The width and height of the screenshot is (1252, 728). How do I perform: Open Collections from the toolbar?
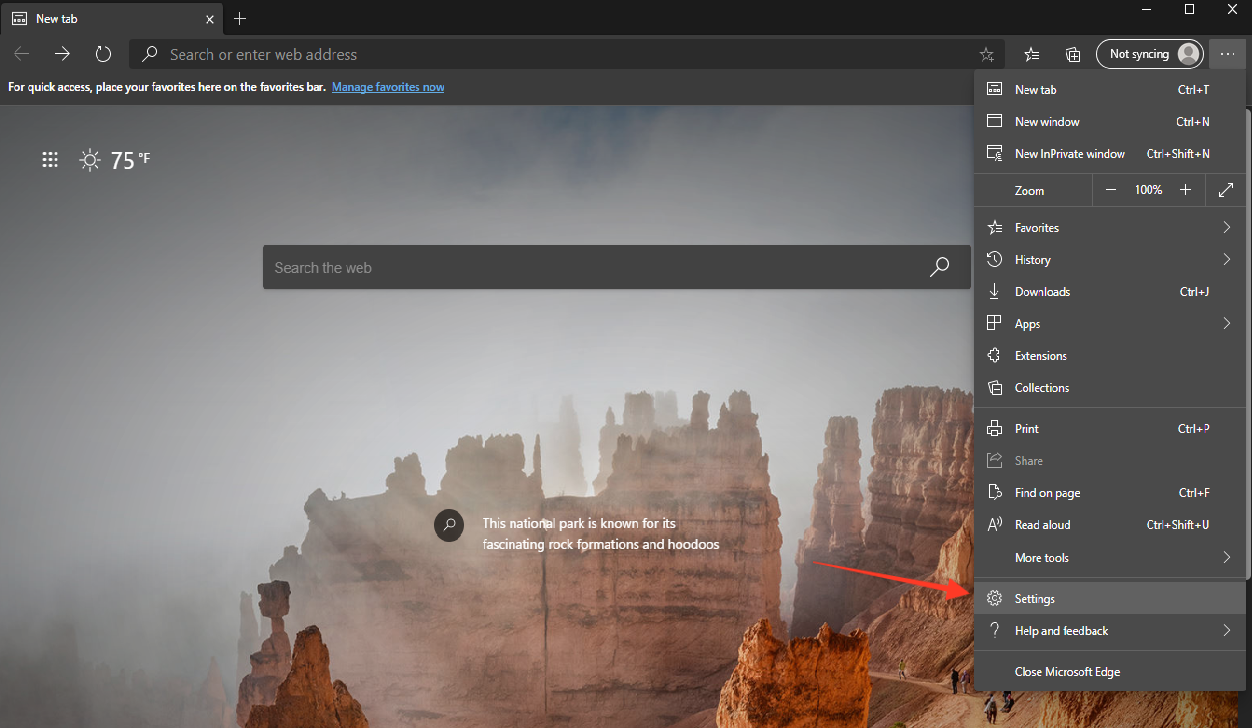1072,54
